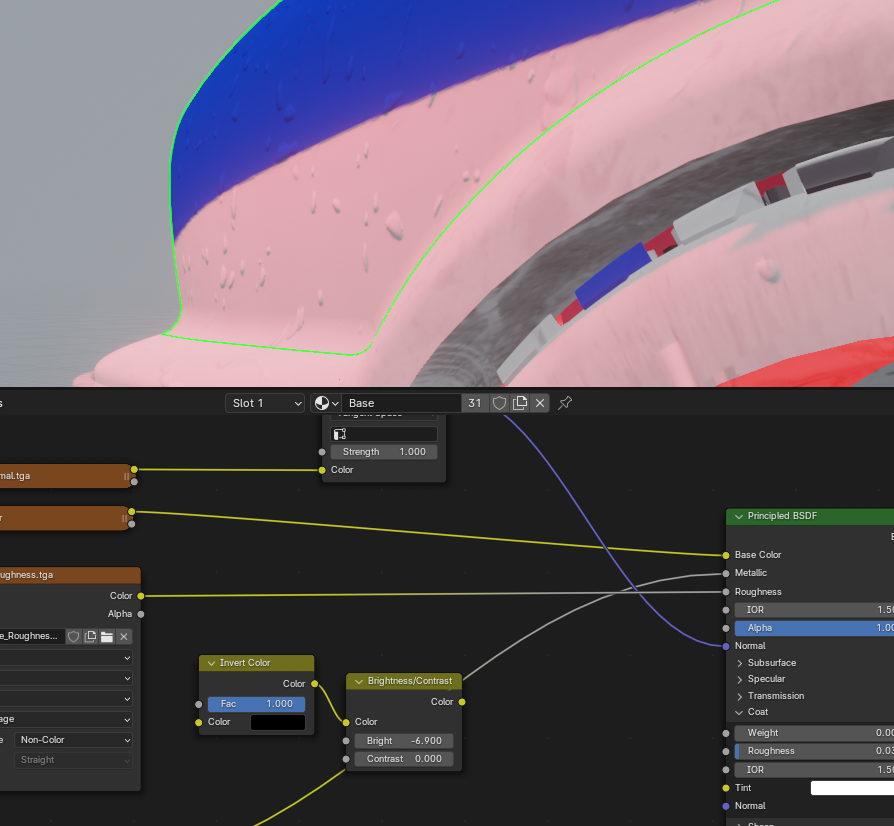Click the Invert Color output socket
Image resolution: width=894 pixels, height=826 pixels.
click(x=315, y=683)
